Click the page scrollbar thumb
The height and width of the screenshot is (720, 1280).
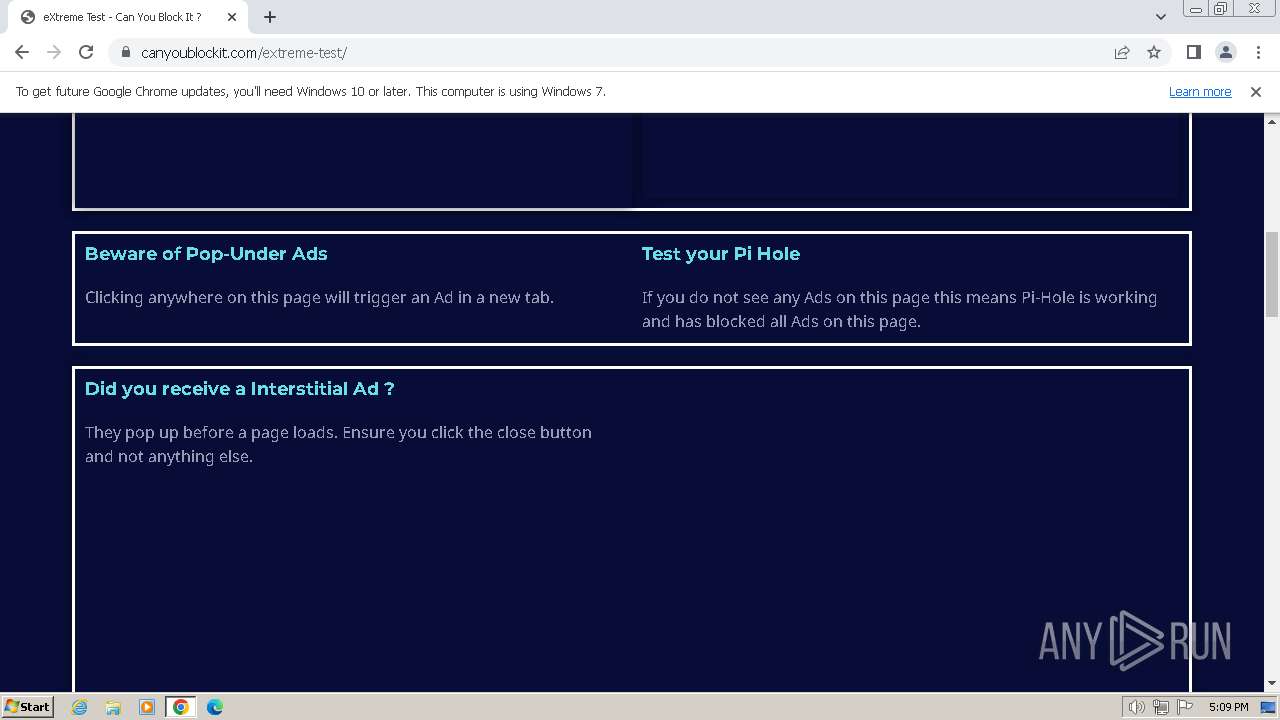(1272, 274)
